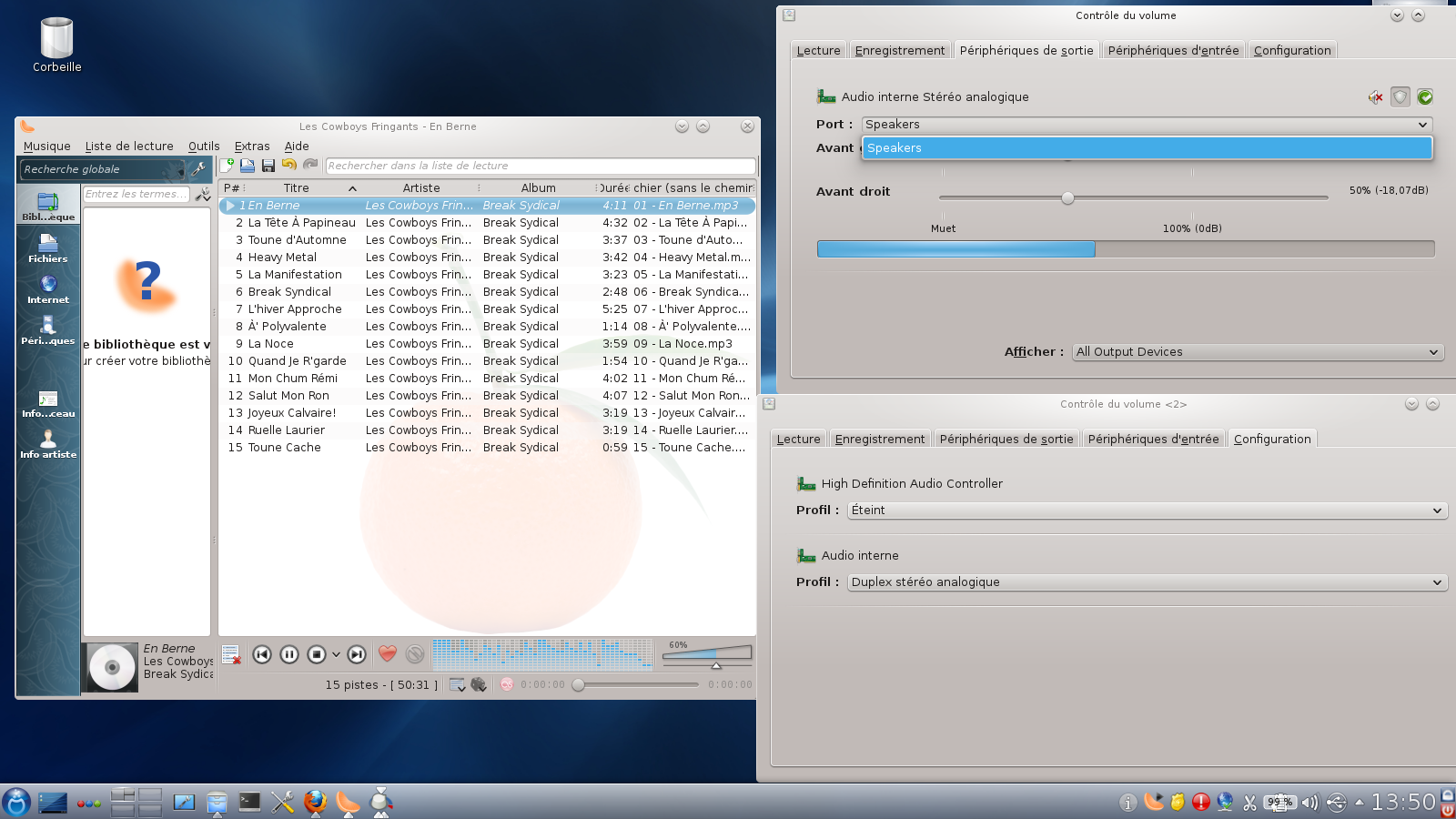This screenshot has width=1456, height=819.
Task: Open the repeat mode menu in the status bar
Action: click(457, 684)
